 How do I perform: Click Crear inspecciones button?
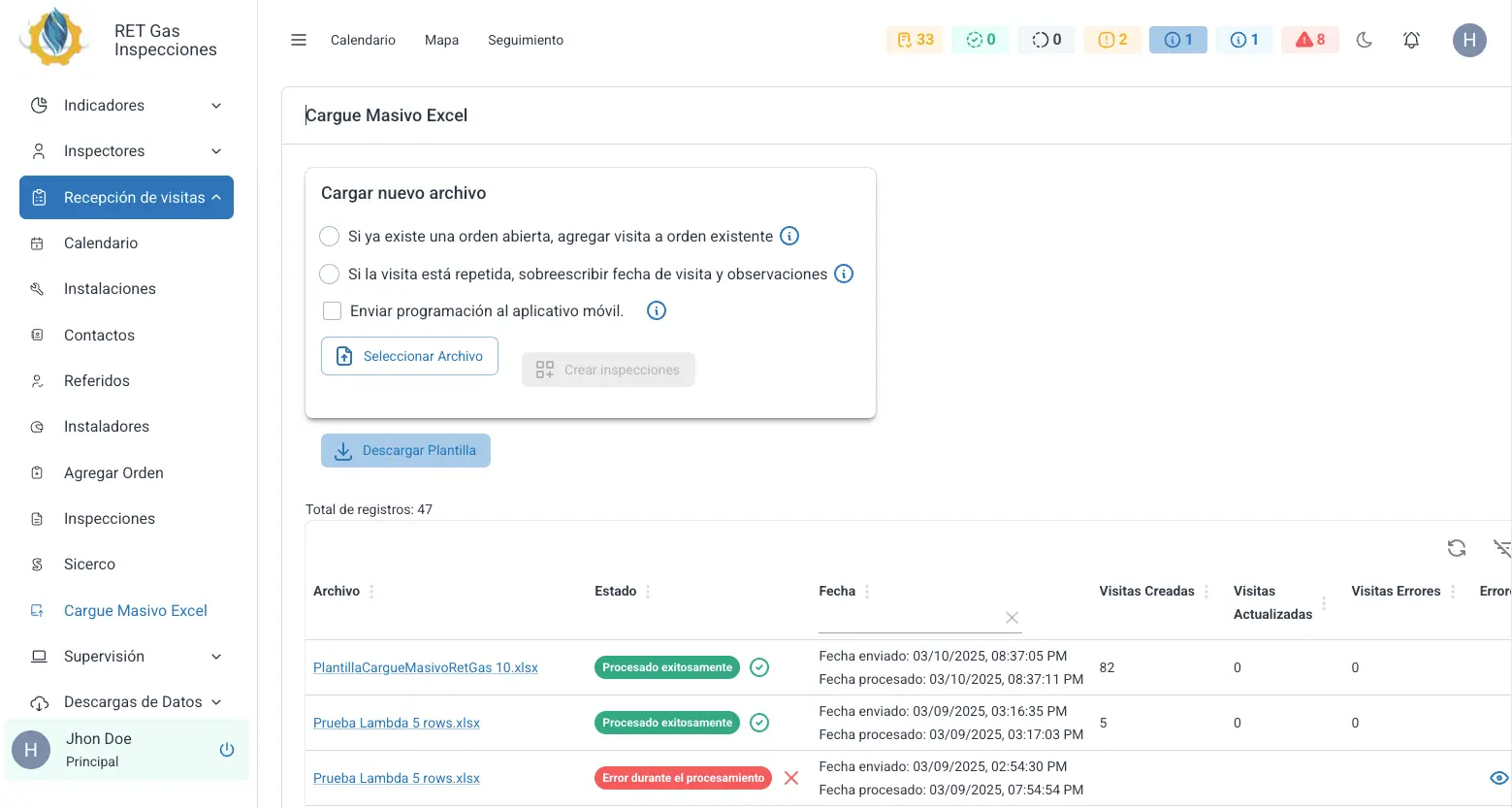click(608, 370)
